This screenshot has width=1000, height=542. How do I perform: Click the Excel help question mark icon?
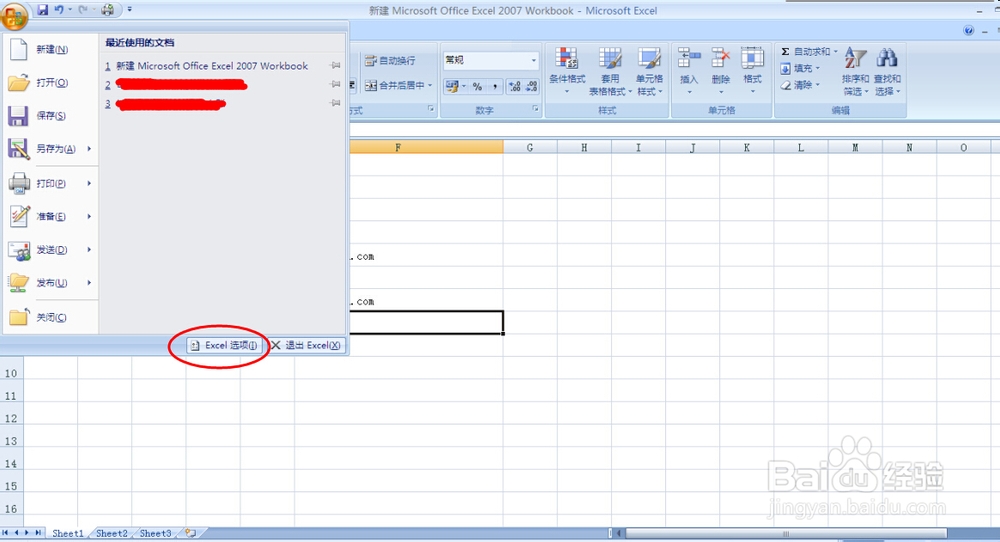coord(969,30)
